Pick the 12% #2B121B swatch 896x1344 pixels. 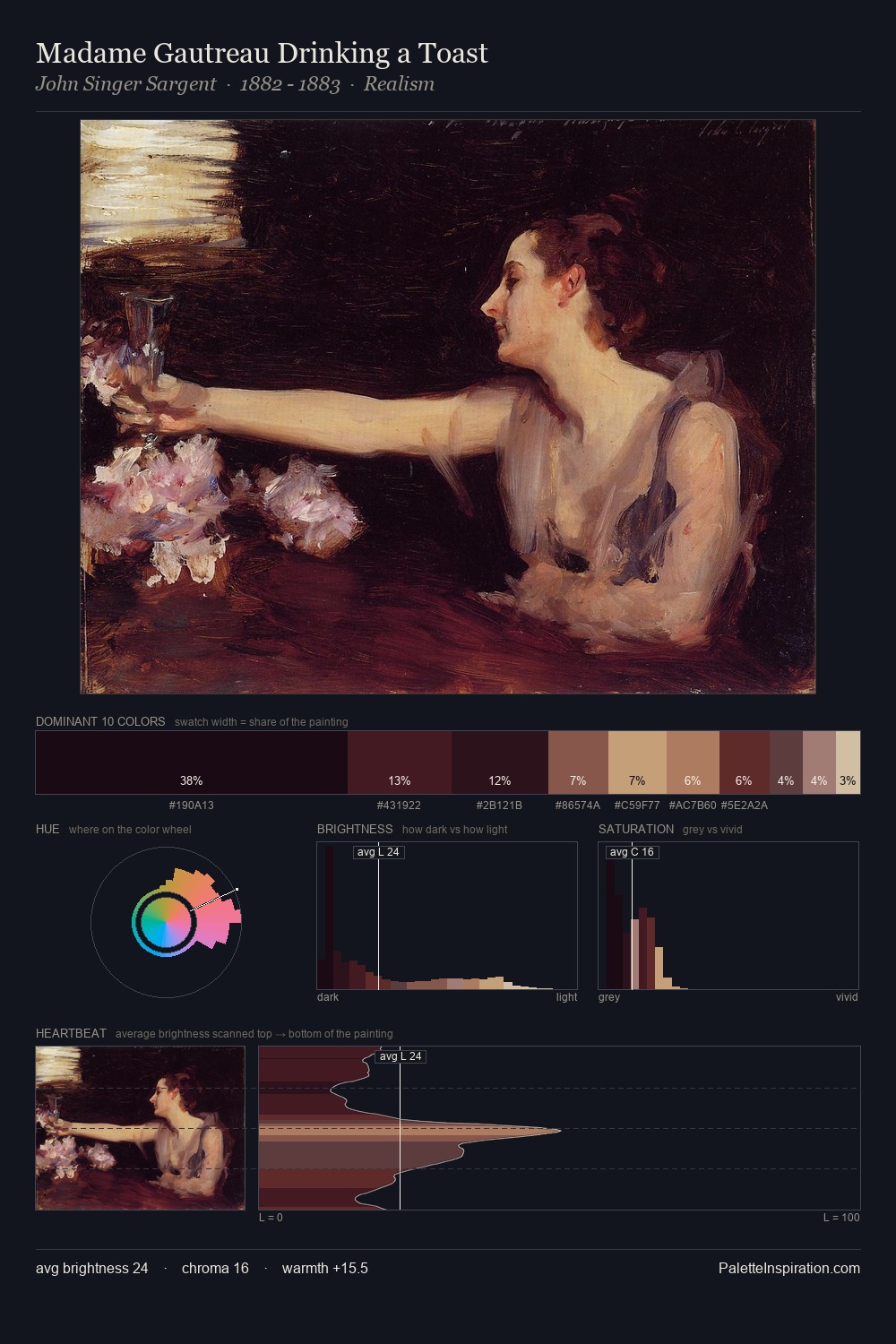(x=500, y=762)
